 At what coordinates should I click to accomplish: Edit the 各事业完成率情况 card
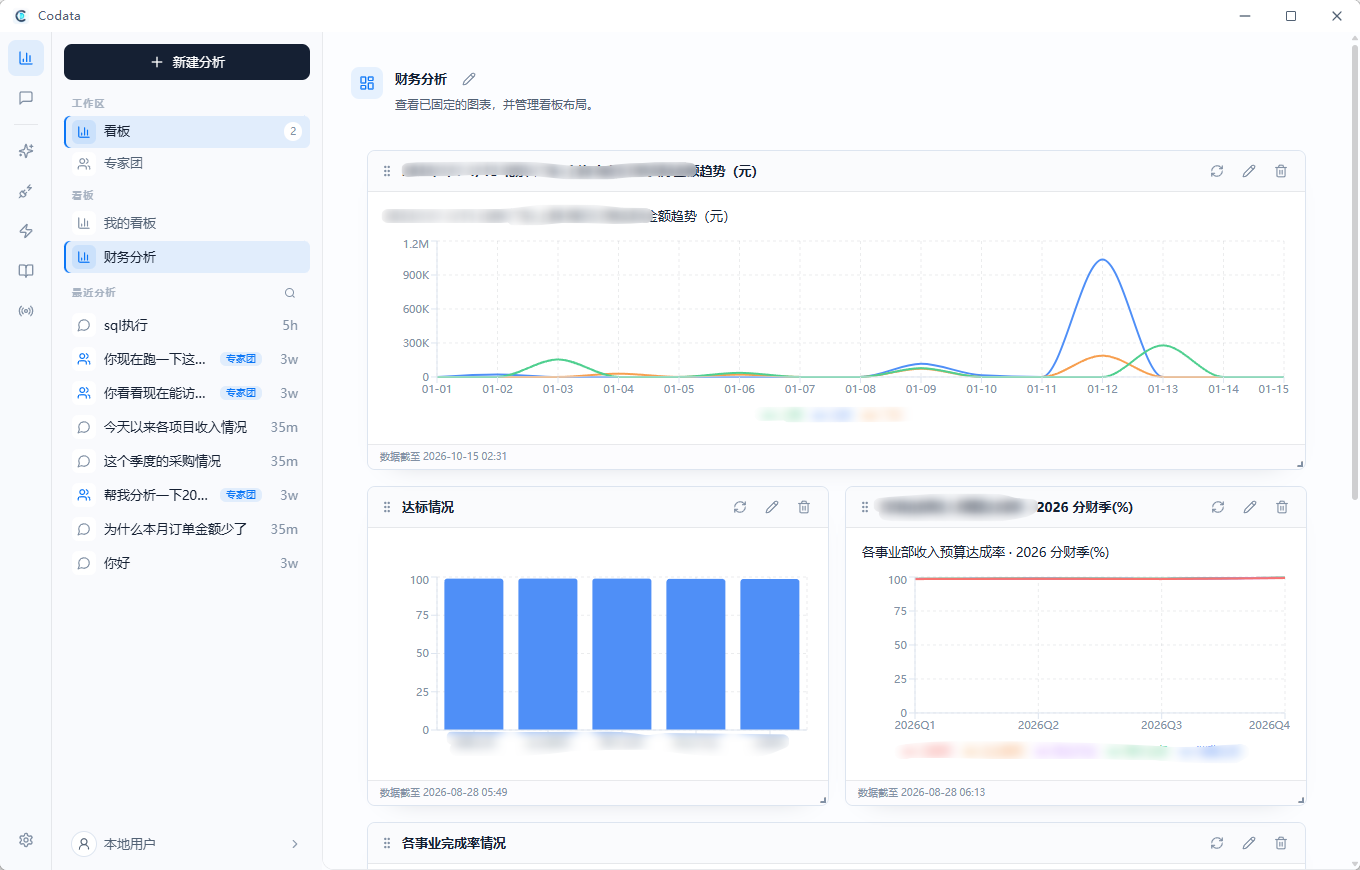pyautogui.click(x=1249, y=843)
